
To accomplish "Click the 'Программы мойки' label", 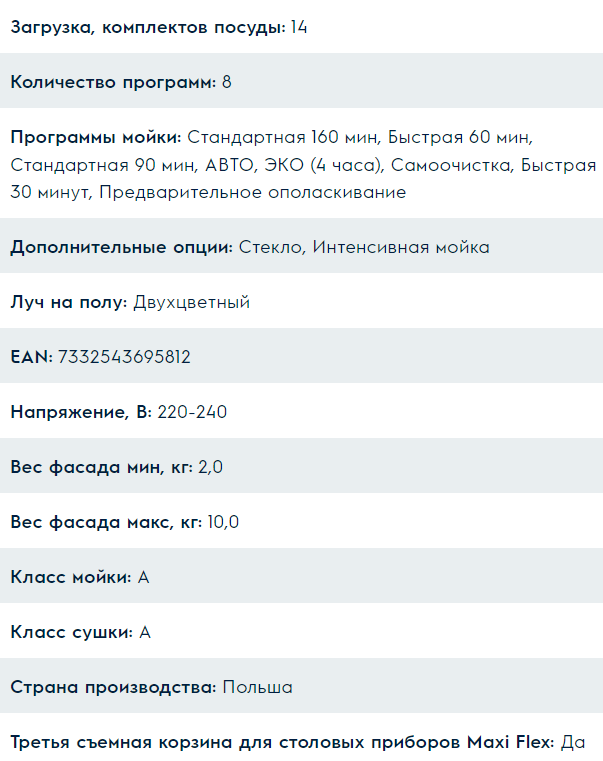I will [96, 136].
